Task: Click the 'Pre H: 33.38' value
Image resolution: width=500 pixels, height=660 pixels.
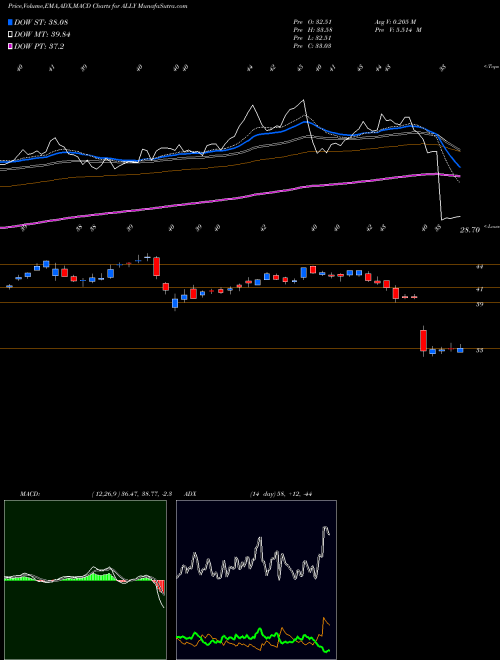Action: (x=312, y=30)
